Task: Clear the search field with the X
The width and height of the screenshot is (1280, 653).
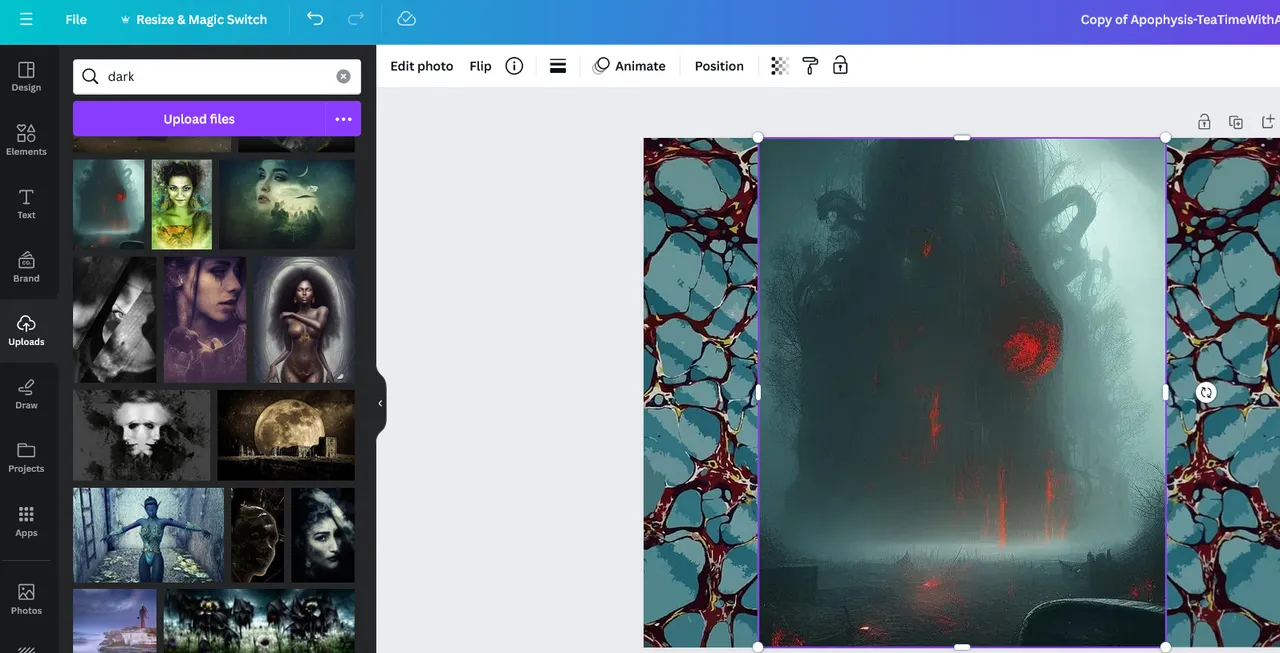Action: [343, 76]
